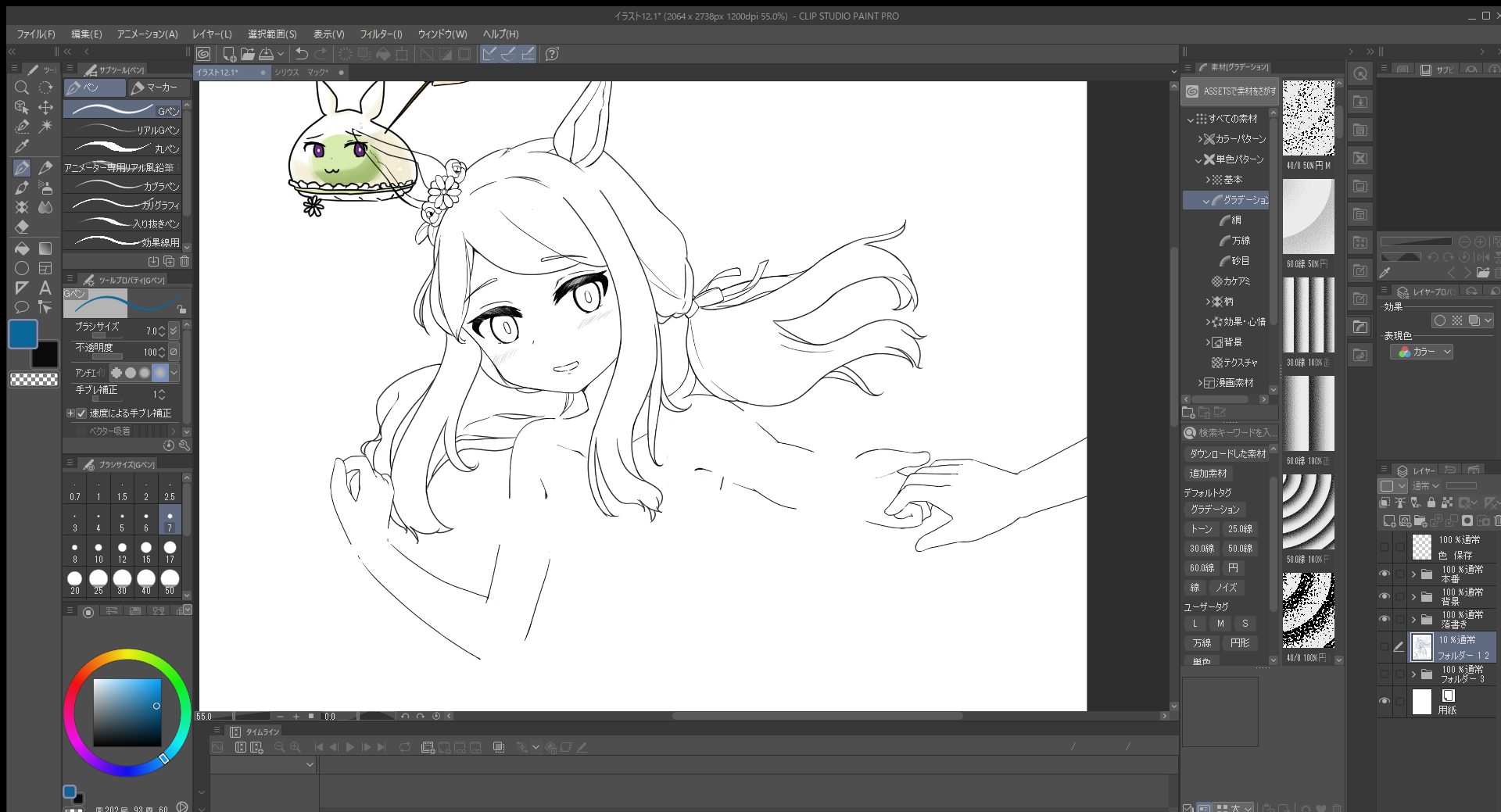
Task: Uncheck 速度による手ブレ補正 checkbox
Action: click(x=81, y=413)
